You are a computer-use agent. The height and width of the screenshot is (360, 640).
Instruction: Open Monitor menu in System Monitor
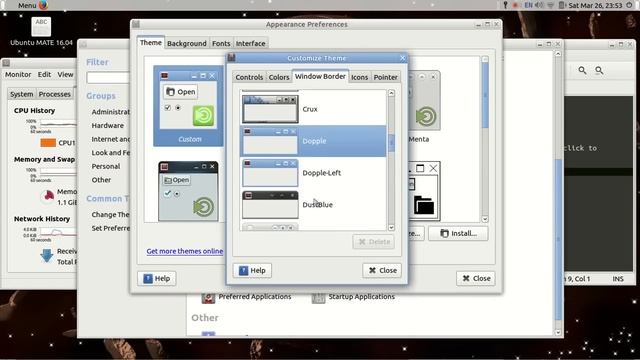pos(18,74)
